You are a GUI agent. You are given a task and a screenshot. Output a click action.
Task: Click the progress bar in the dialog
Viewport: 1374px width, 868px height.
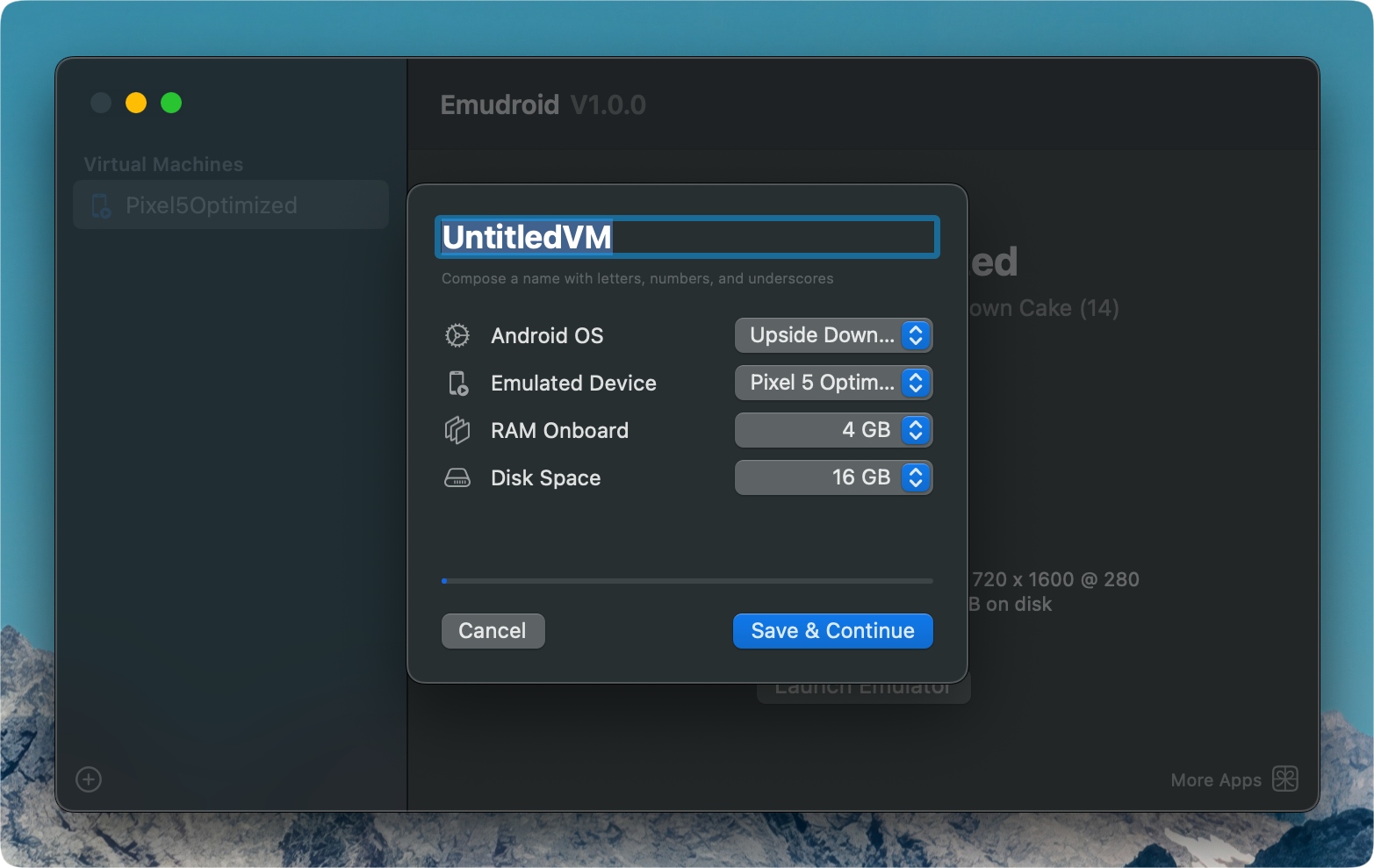tap(687, 581)
